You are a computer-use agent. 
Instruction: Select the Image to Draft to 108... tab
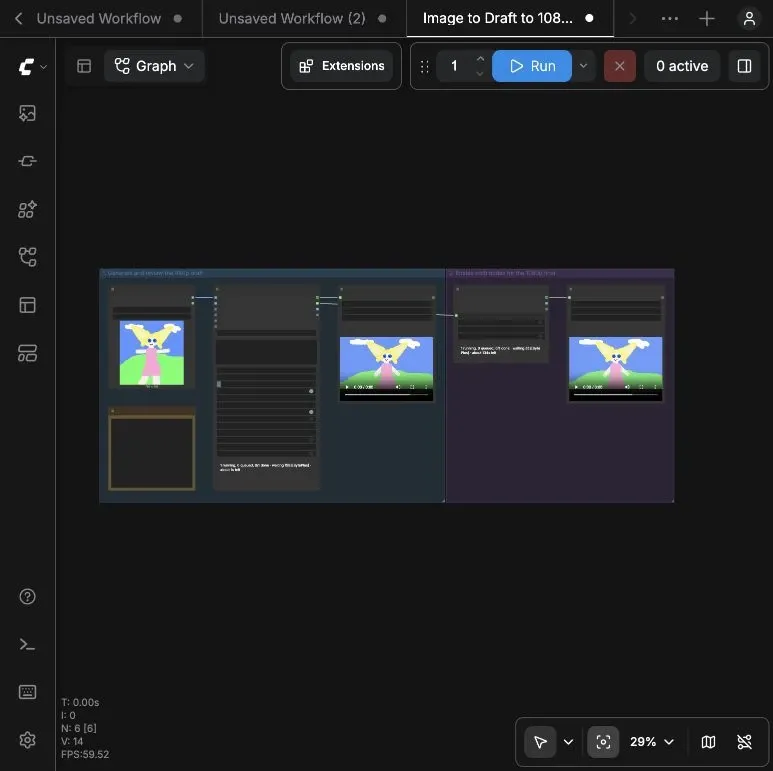[498, 19]
